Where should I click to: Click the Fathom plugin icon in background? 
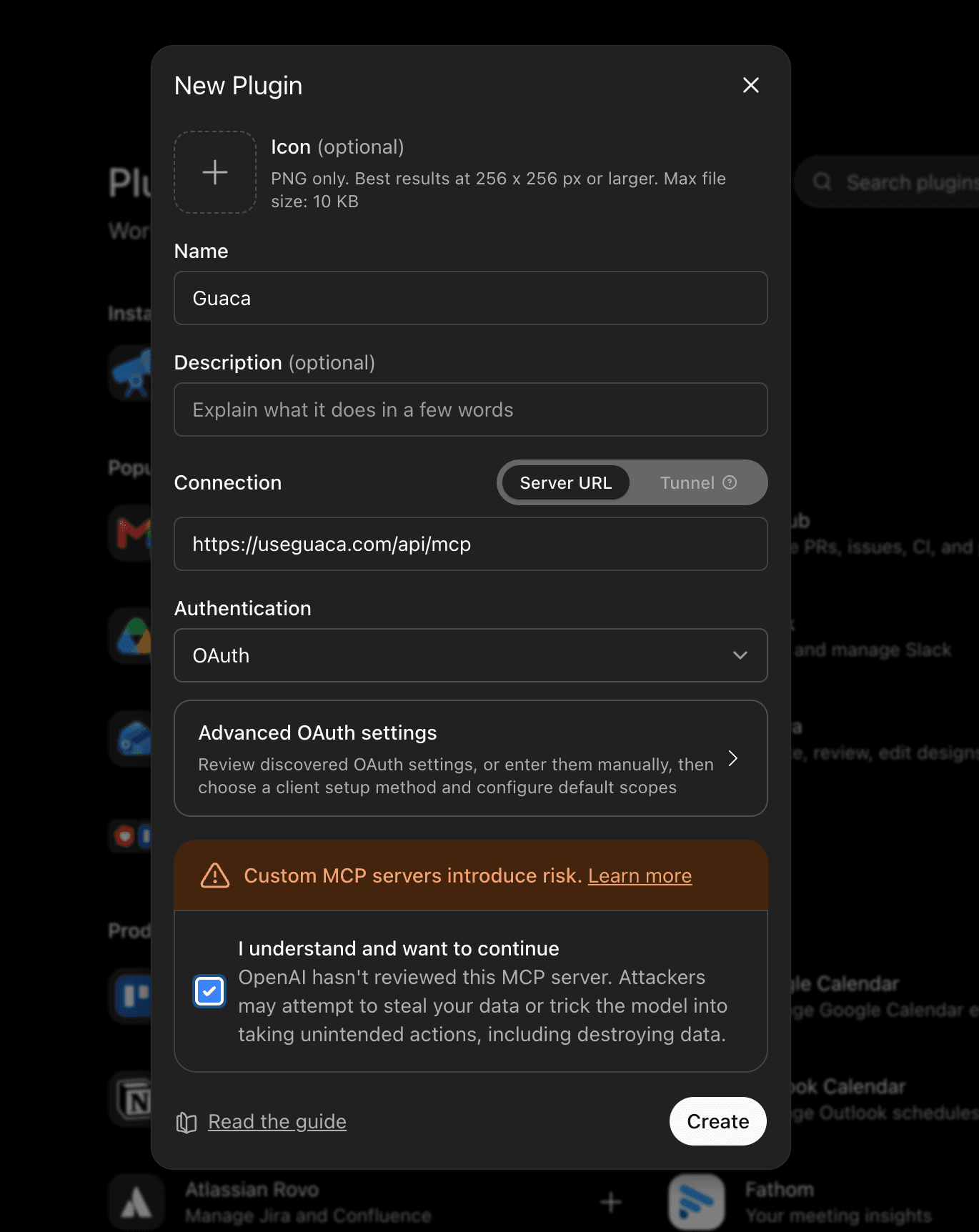(x=697, y=1202)
